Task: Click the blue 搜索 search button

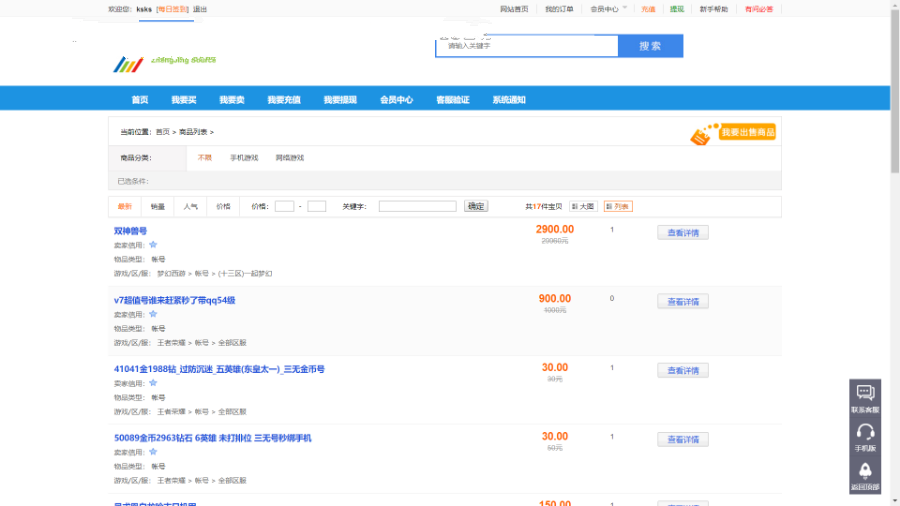Action: coord(650,46)
